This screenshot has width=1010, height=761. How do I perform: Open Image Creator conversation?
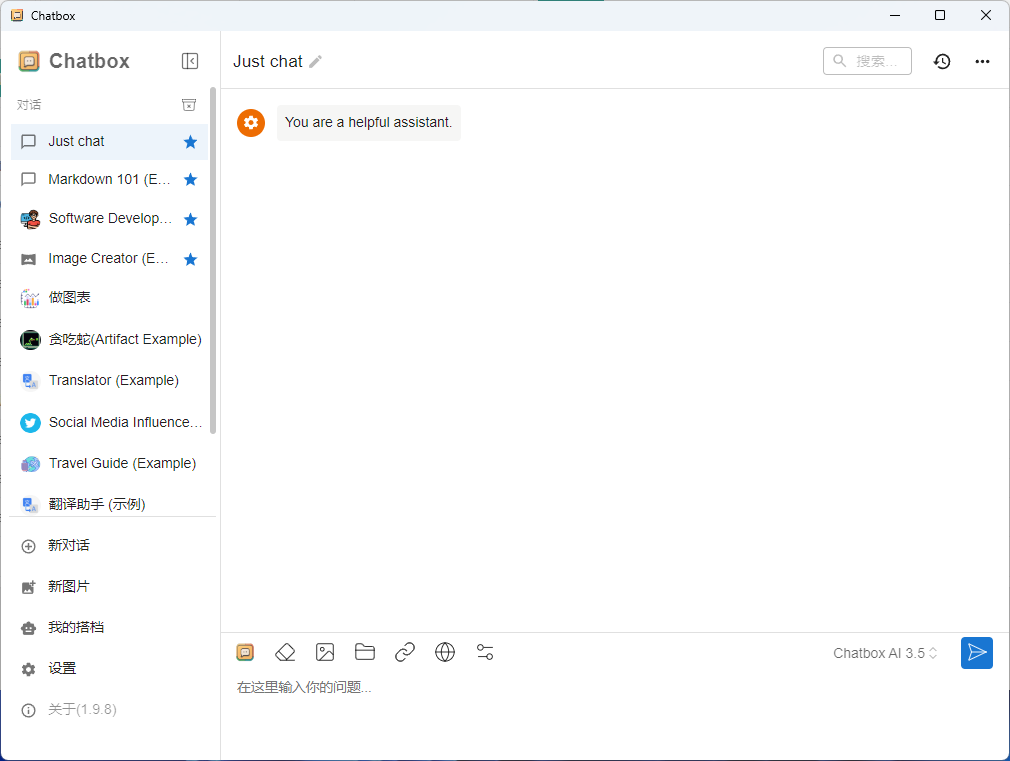(x=110, y=259)
